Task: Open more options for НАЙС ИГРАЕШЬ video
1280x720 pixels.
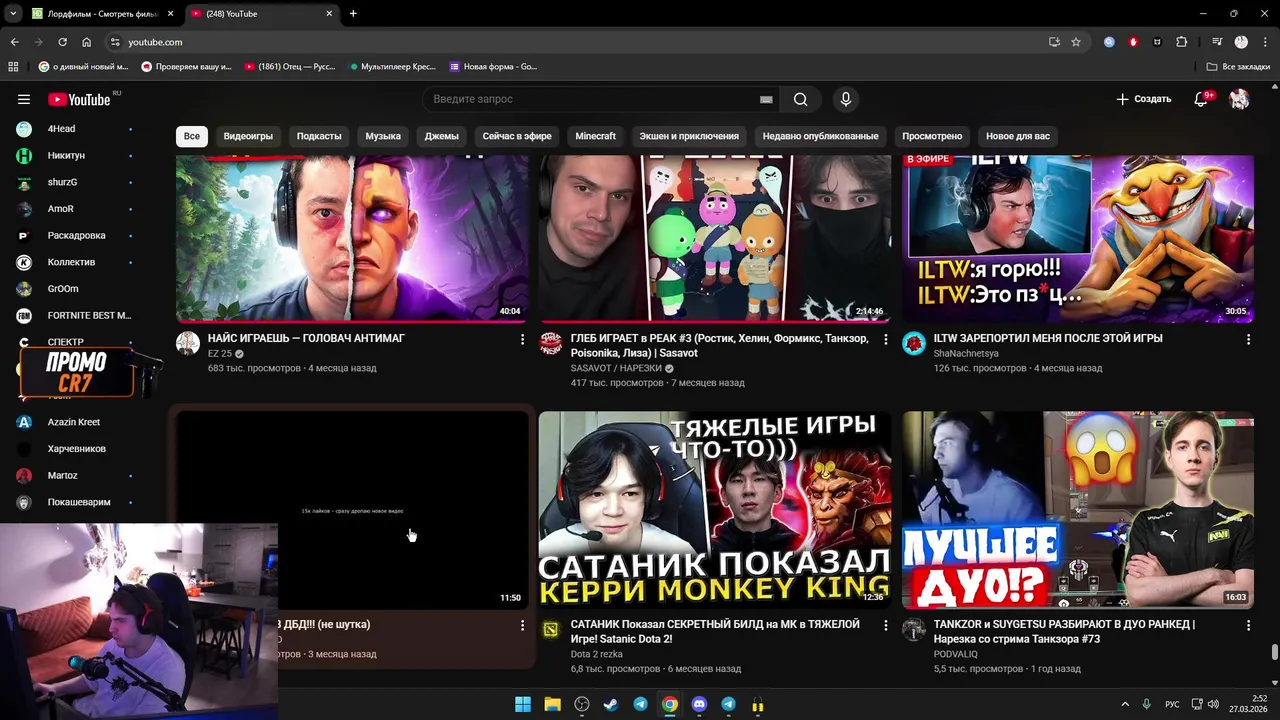Action: (522, 340)
